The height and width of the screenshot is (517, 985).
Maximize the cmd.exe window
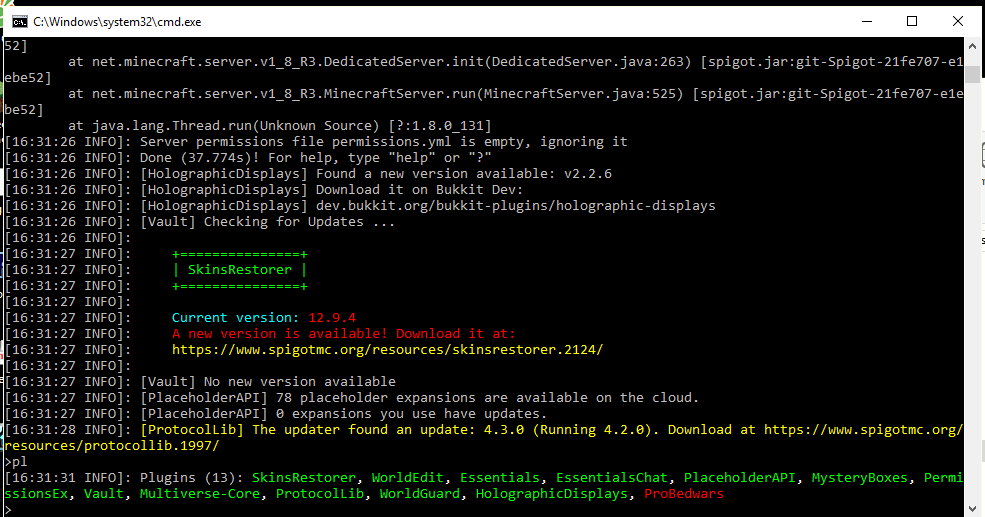[x=911, y=20]
